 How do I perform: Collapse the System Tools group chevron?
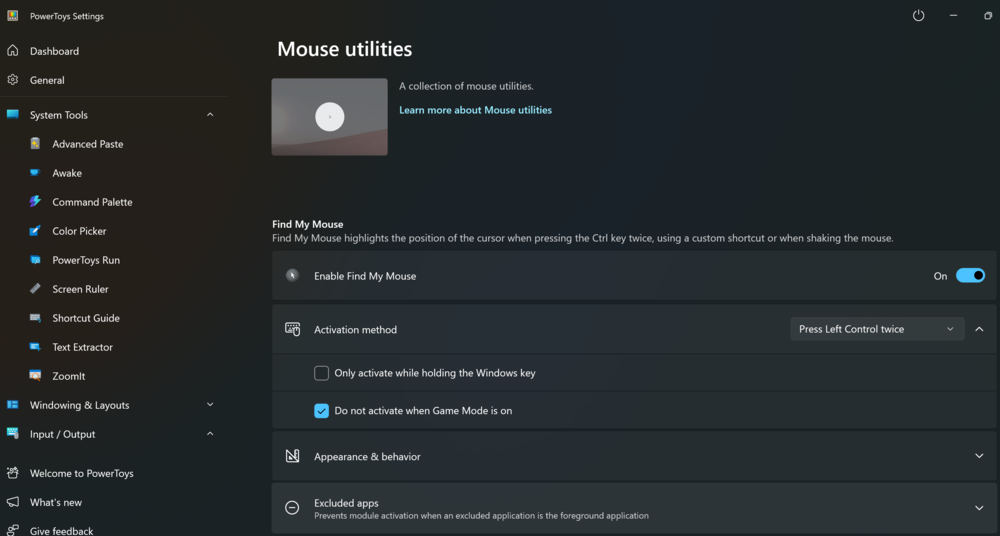(210, 115)
